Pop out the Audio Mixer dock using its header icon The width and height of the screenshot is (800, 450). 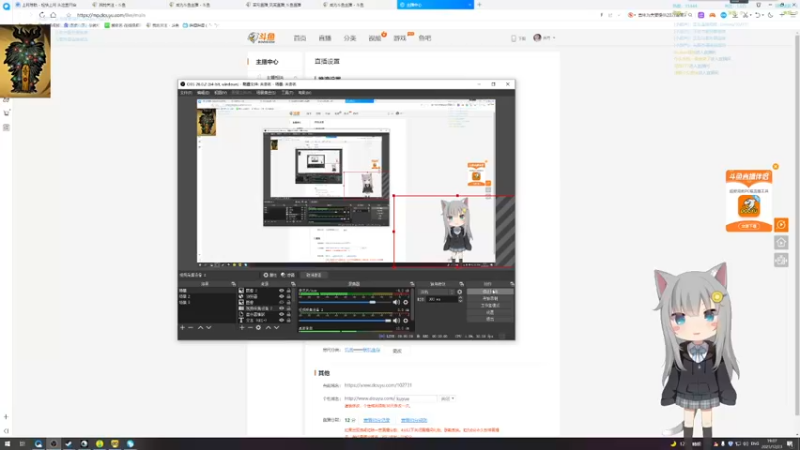[412, 284]
